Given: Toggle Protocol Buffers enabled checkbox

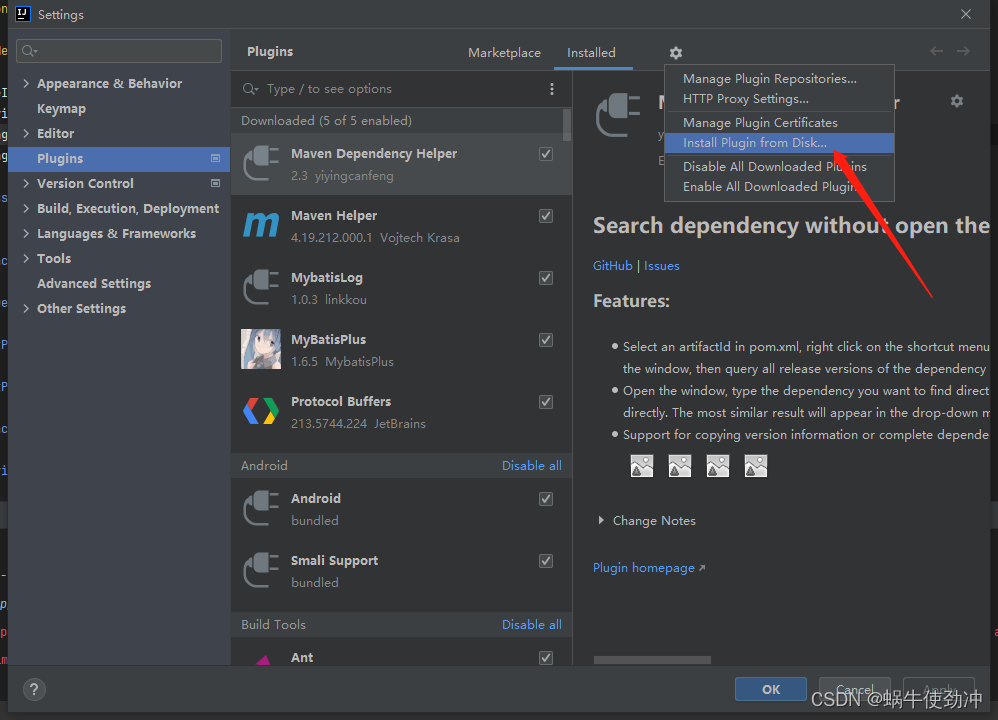Looking at the screenshot, I should coord(546,402).
